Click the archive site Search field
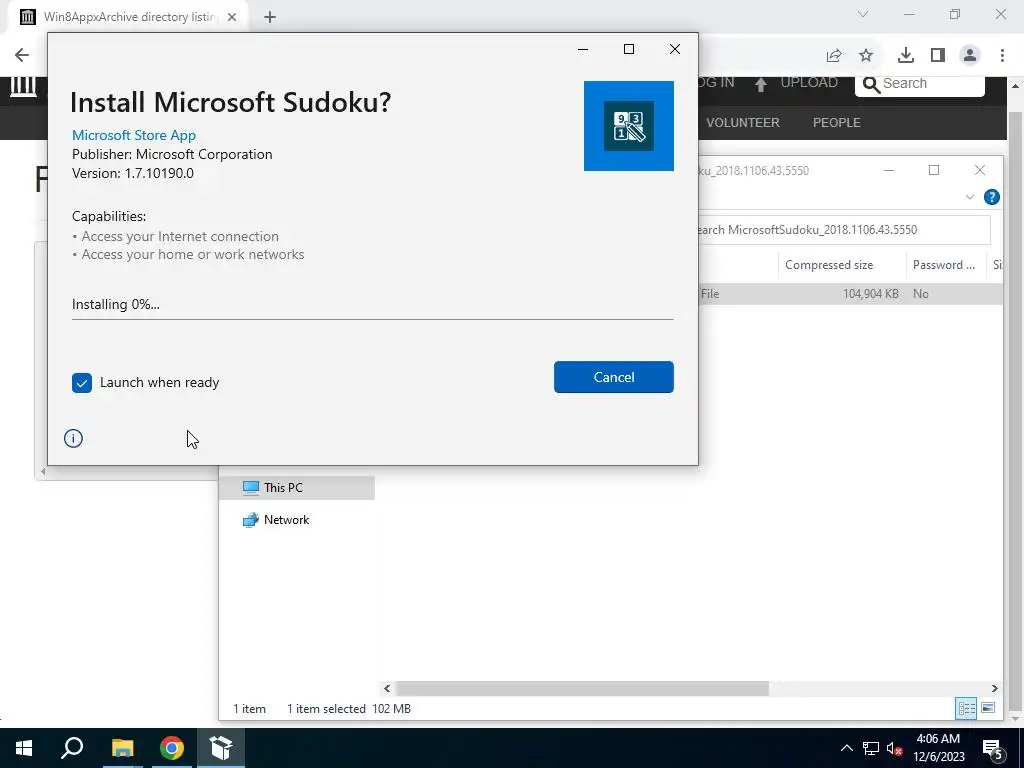Image resolution: width=1024 pixels, height=768 pixels. (920, 84)
